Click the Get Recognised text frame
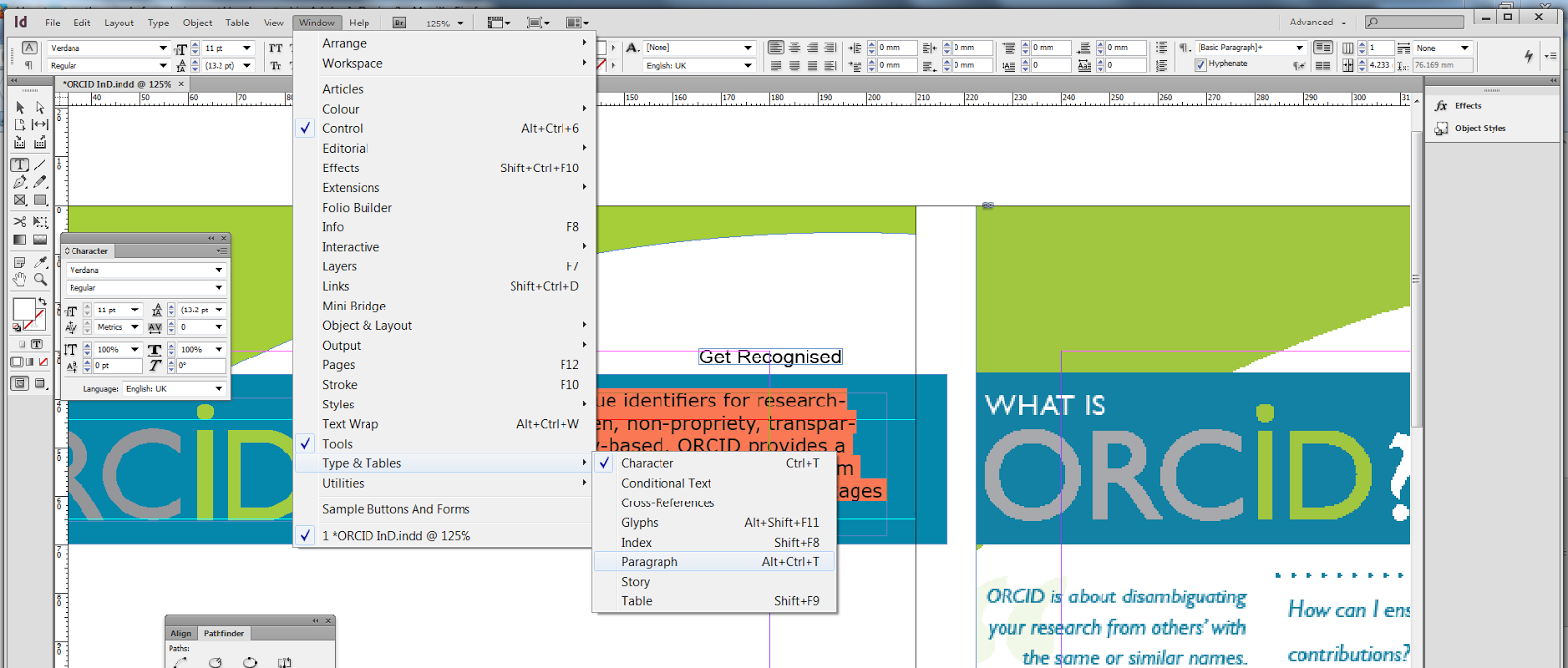1568x668 pixels. [x=770, y=357]
